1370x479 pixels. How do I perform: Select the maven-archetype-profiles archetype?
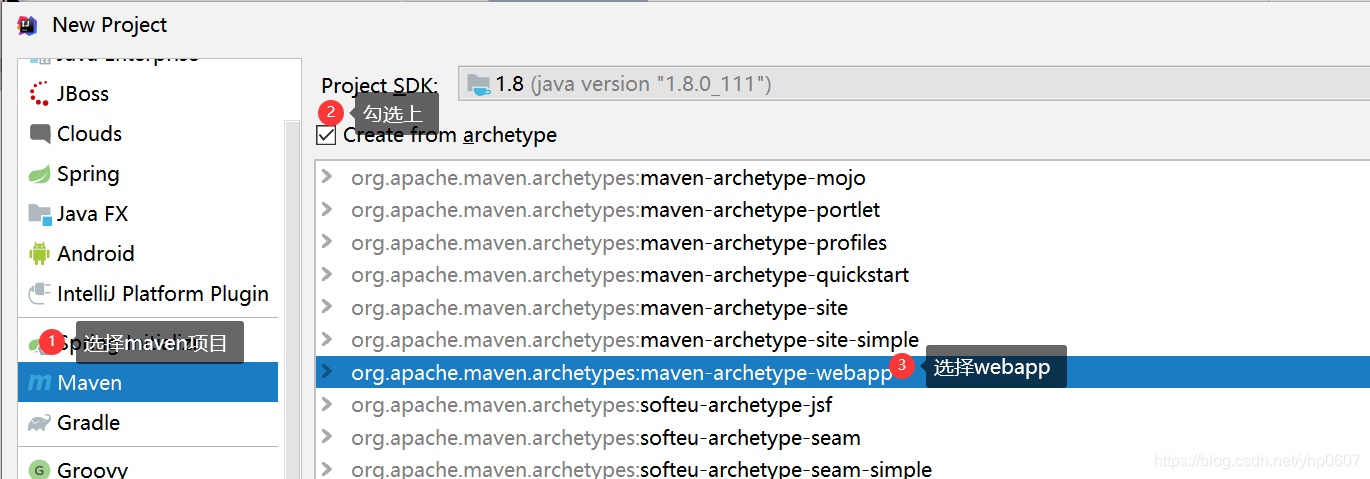point(842,243)
